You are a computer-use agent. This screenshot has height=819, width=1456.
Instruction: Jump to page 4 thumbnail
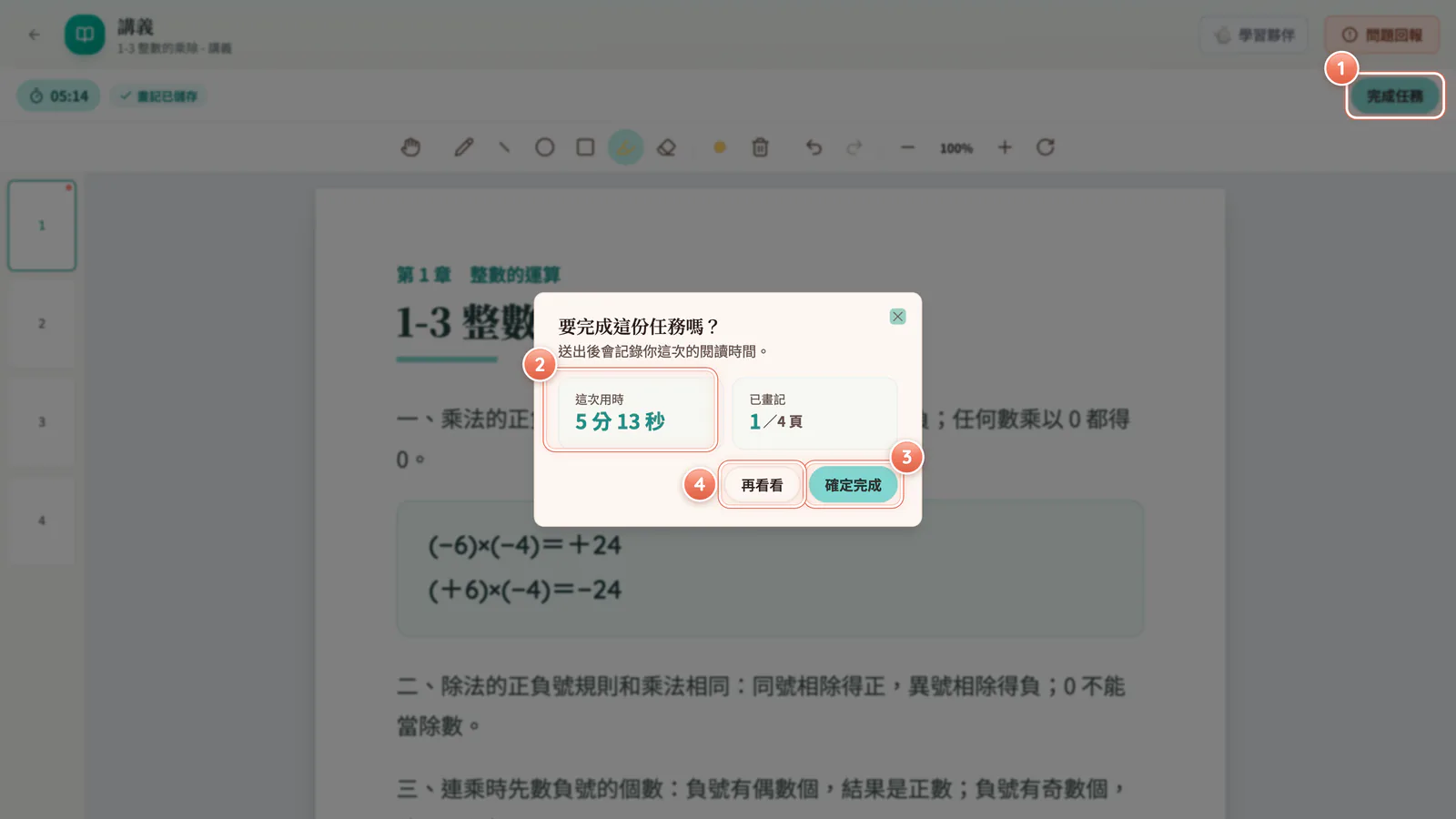(42, 521)
